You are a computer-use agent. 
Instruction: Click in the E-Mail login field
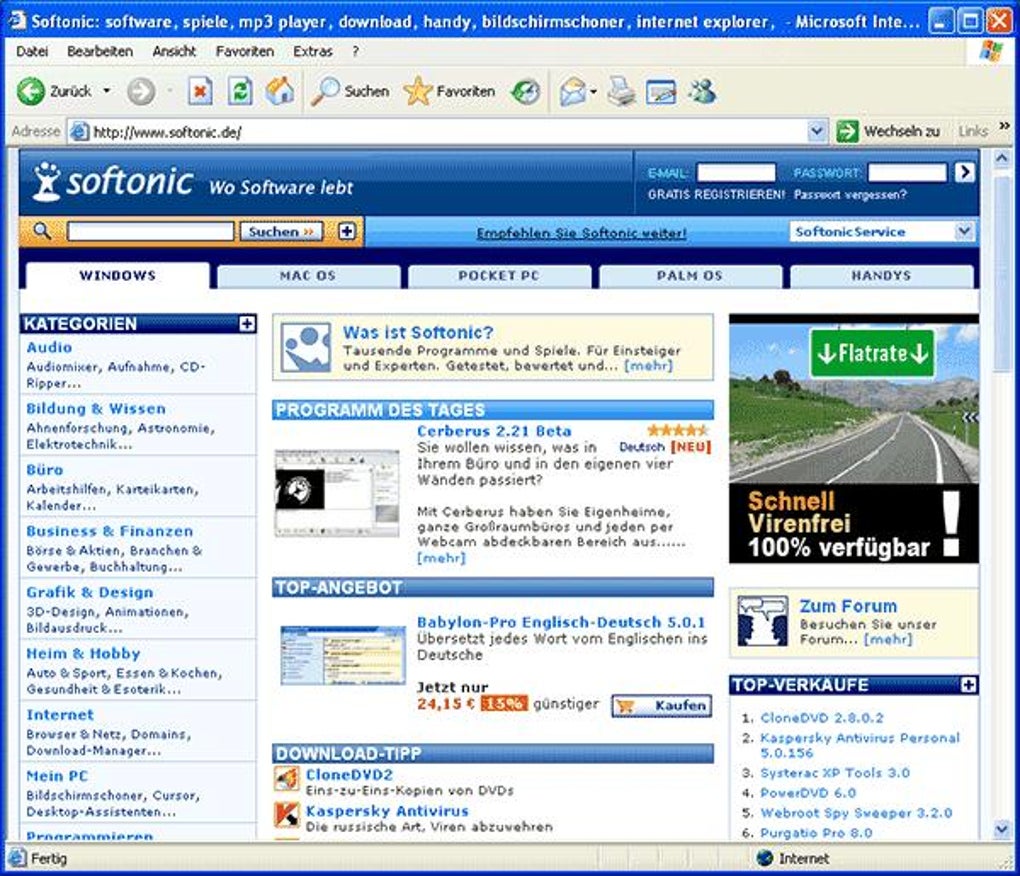point(736,173)
